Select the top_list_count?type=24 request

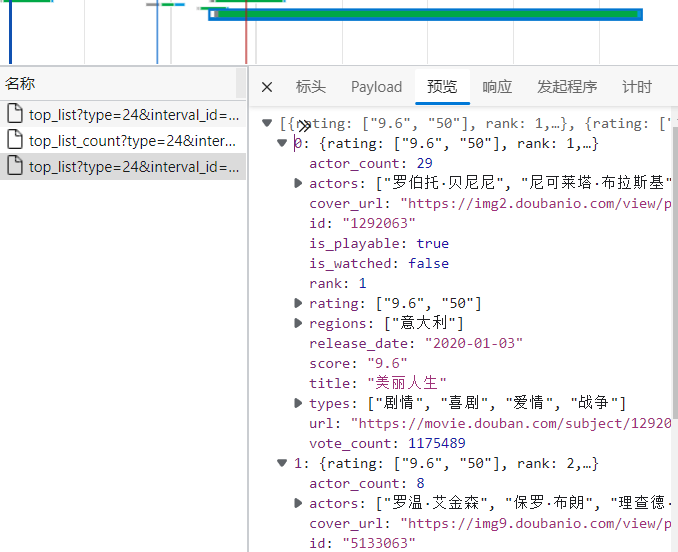click(123, 140)
